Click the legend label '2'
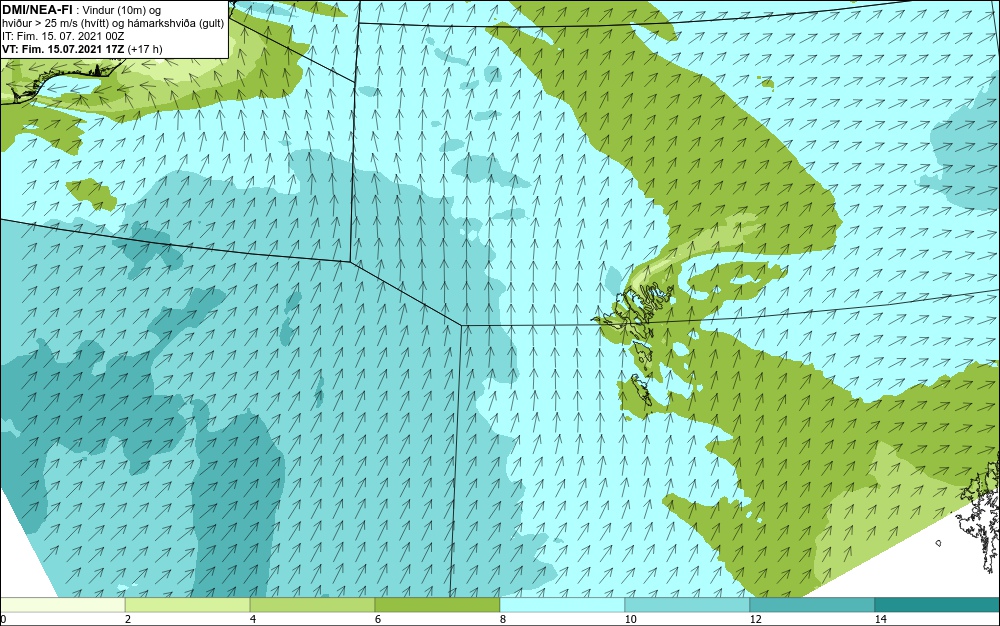The height and width of the screenshot is (626, 1000). [128, 619]
